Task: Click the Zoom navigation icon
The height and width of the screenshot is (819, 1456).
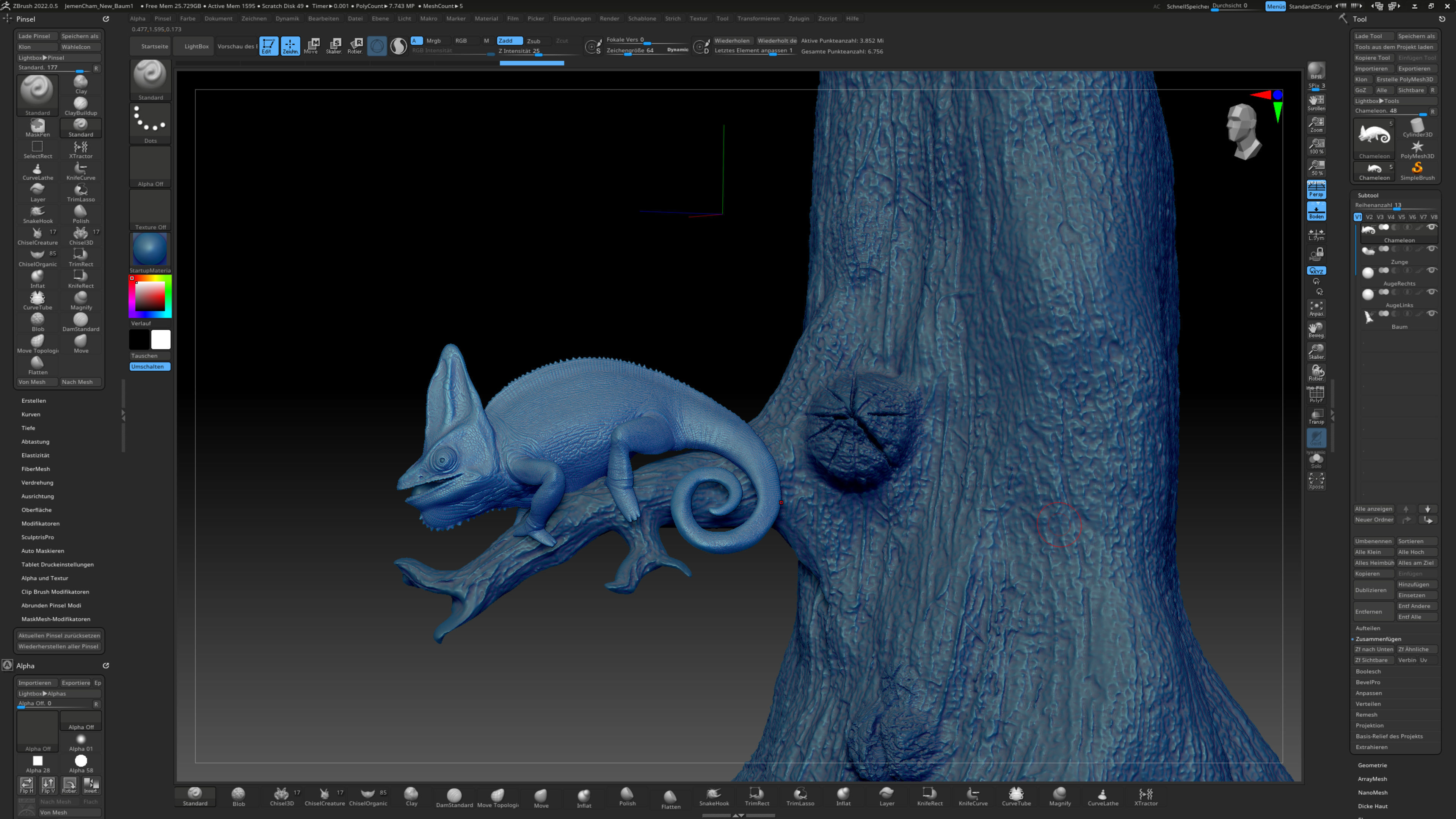Action: (1316, 124)
